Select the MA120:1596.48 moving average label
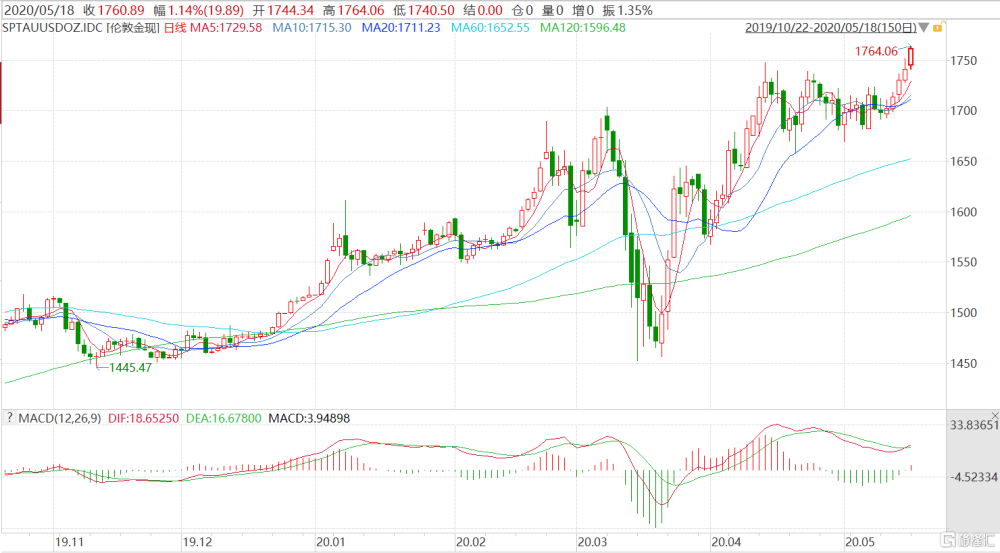 coord(583,27)
